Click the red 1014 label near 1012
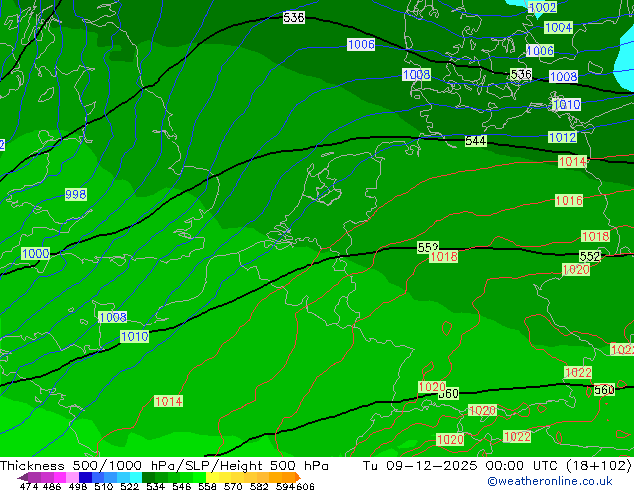Viewport: 634px width, 490px height. 572,162
